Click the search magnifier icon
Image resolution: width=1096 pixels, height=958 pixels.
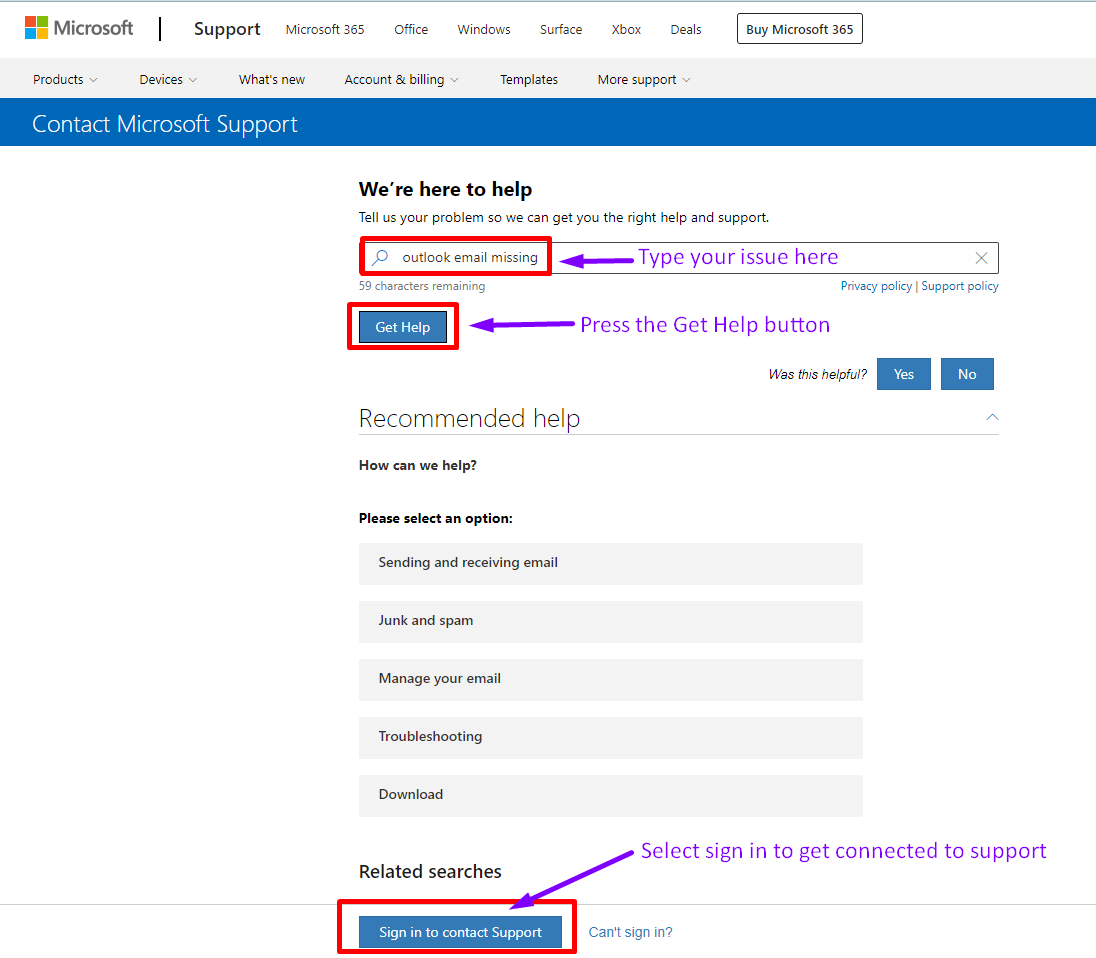380,257
